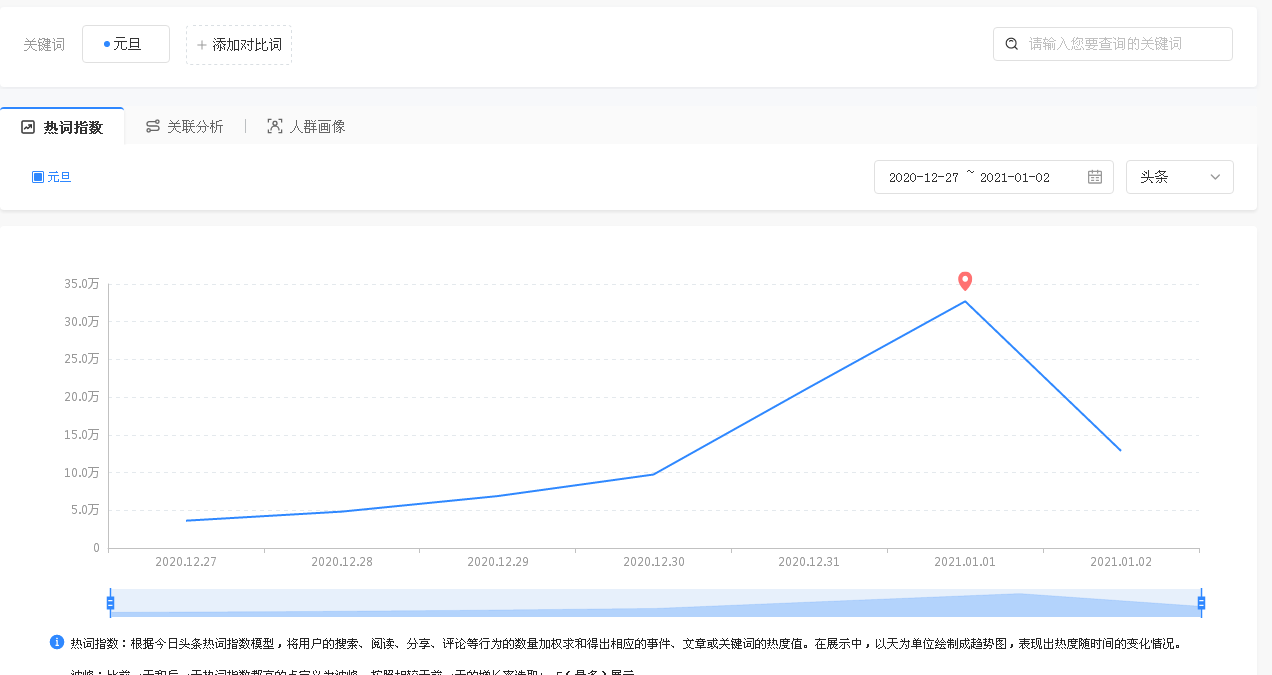Select the 元旦 keyword tag

(x=126, y=44)
